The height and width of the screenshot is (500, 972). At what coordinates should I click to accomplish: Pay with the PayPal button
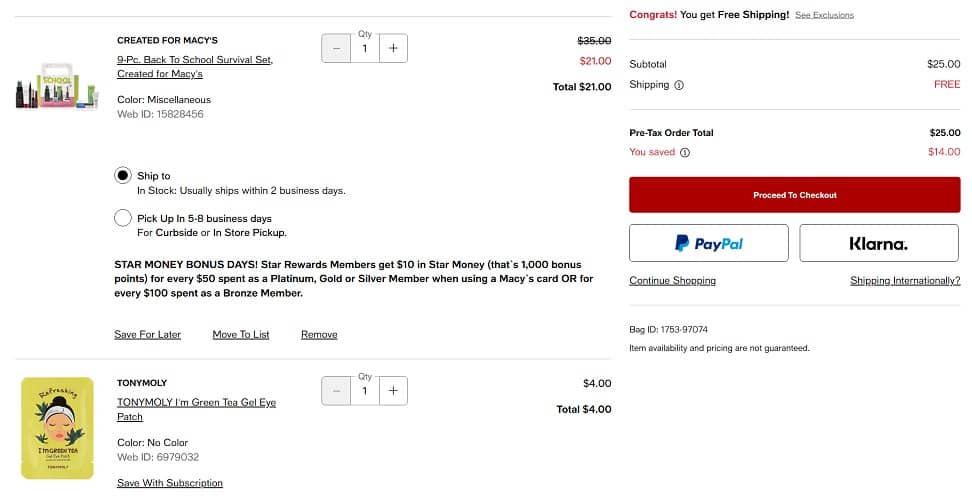[708, 243]
